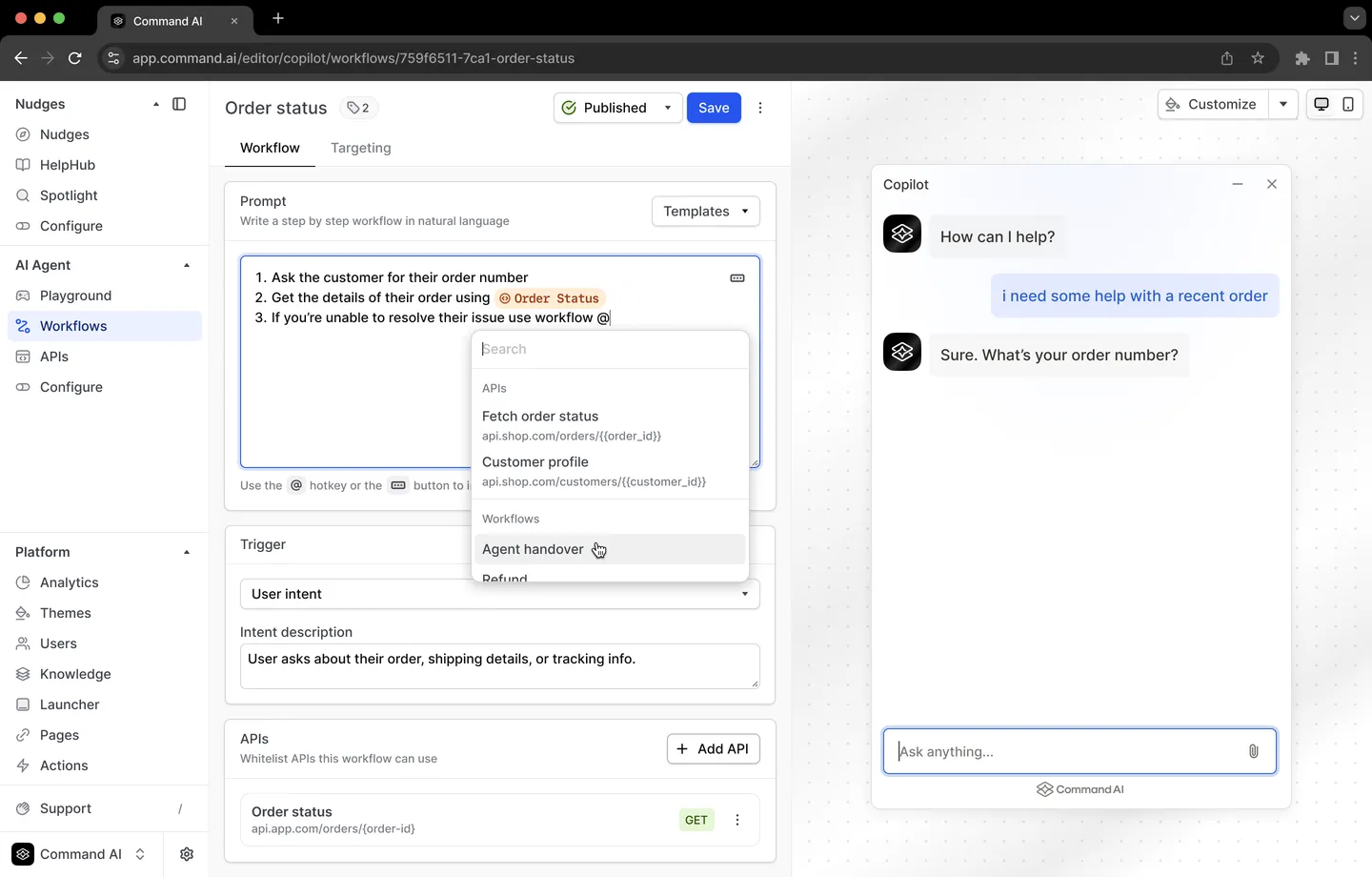Click the Order Status mention chip
1372x877 pixels.
pos(552,298)
